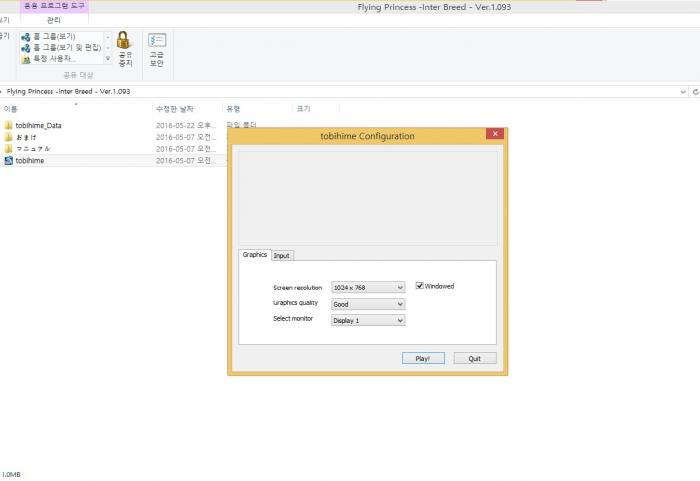The width and height of the screenshot is (700, 481).
Task: Open the 관리 ribbon tab
Action: (x=53, y=19)
